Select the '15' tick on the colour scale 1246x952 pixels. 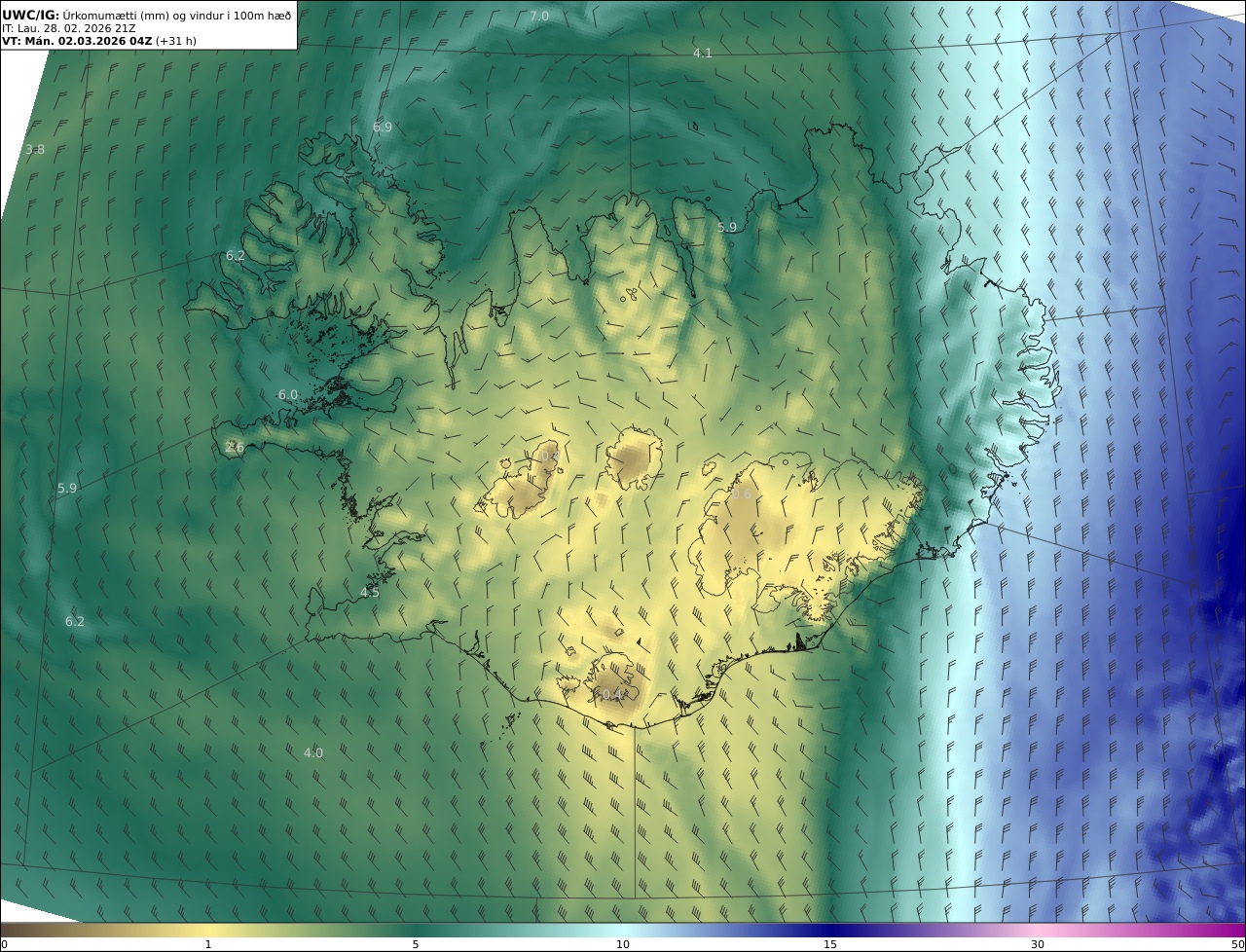830,944
